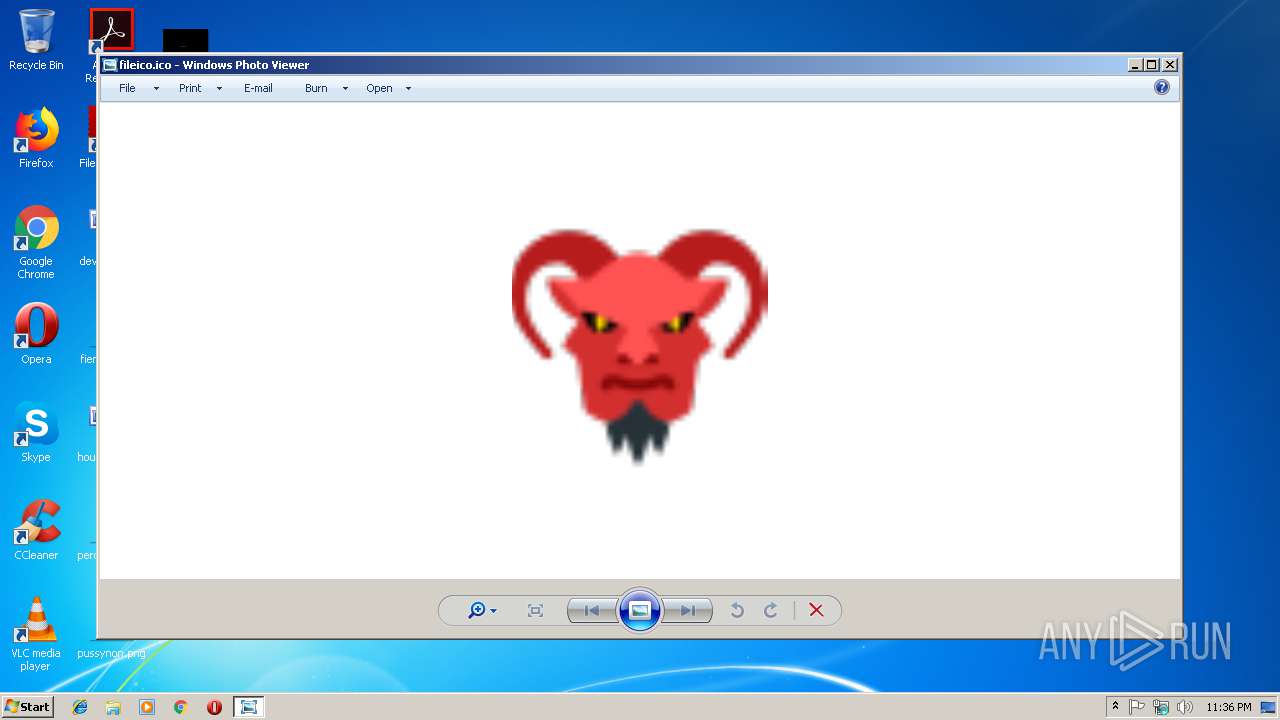Click the Start button

(27, 706)
